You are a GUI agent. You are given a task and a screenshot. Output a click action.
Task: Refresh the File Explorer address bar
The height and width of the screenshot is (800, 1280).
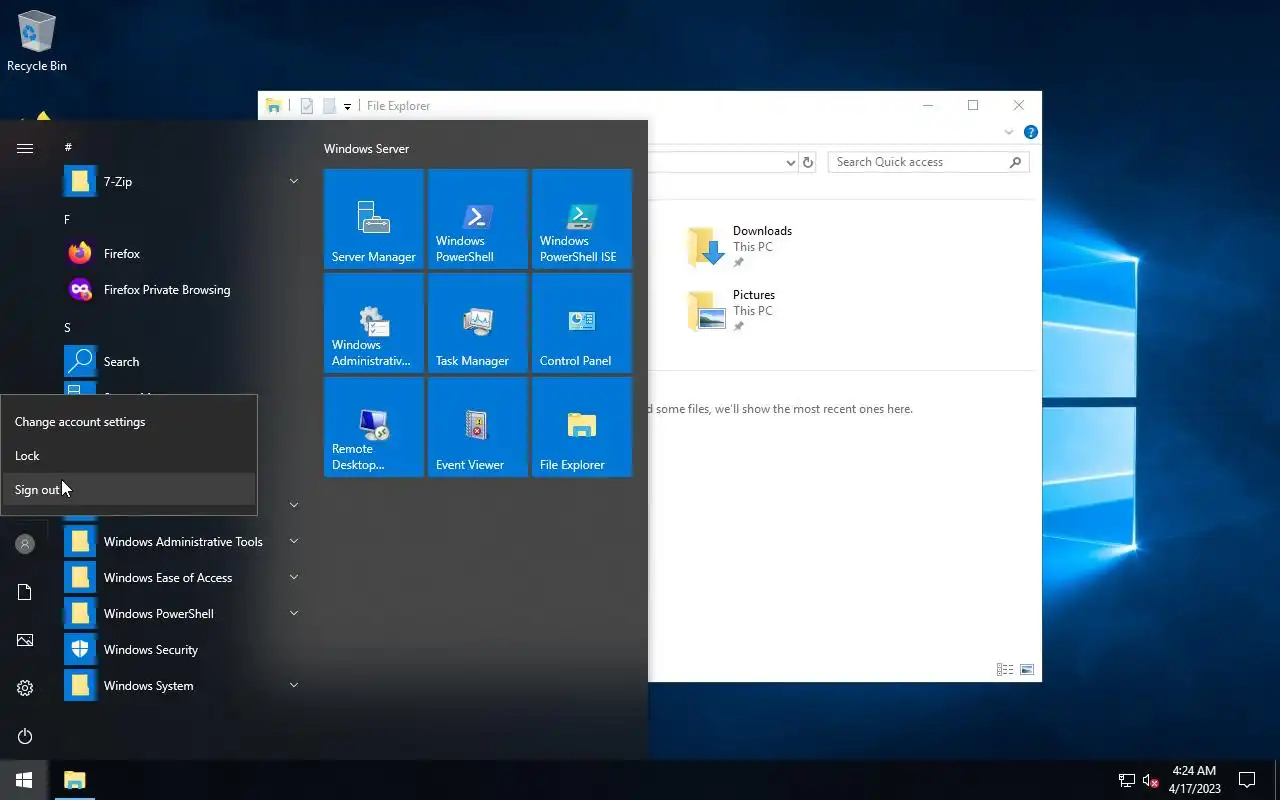(x=808, y=162)
